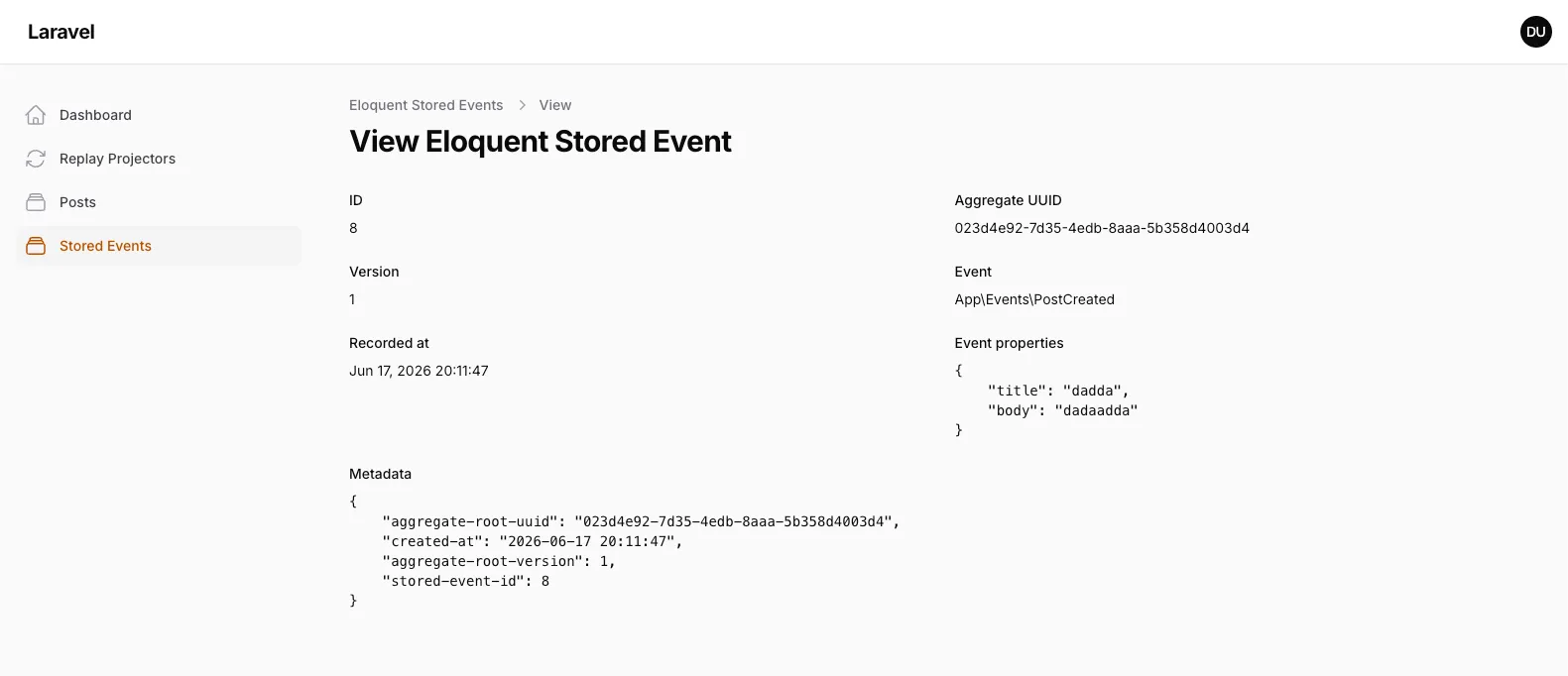The height and width of the screenshot is (676, 1568).
Task: Click the "aggregate-root-uuid" metadata line
Action: pyautogui.click(x=641, y=521)
